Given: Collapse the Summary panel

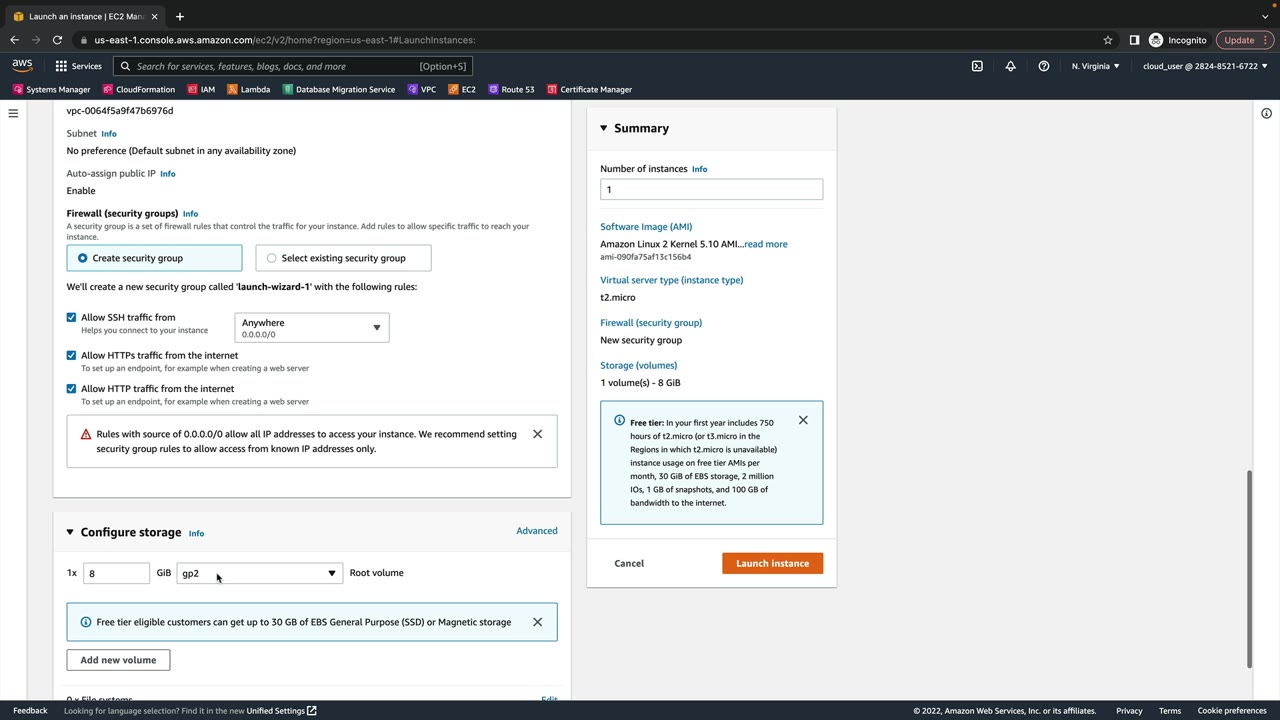Looking at the screenshot, I should (x=603, y=128).
